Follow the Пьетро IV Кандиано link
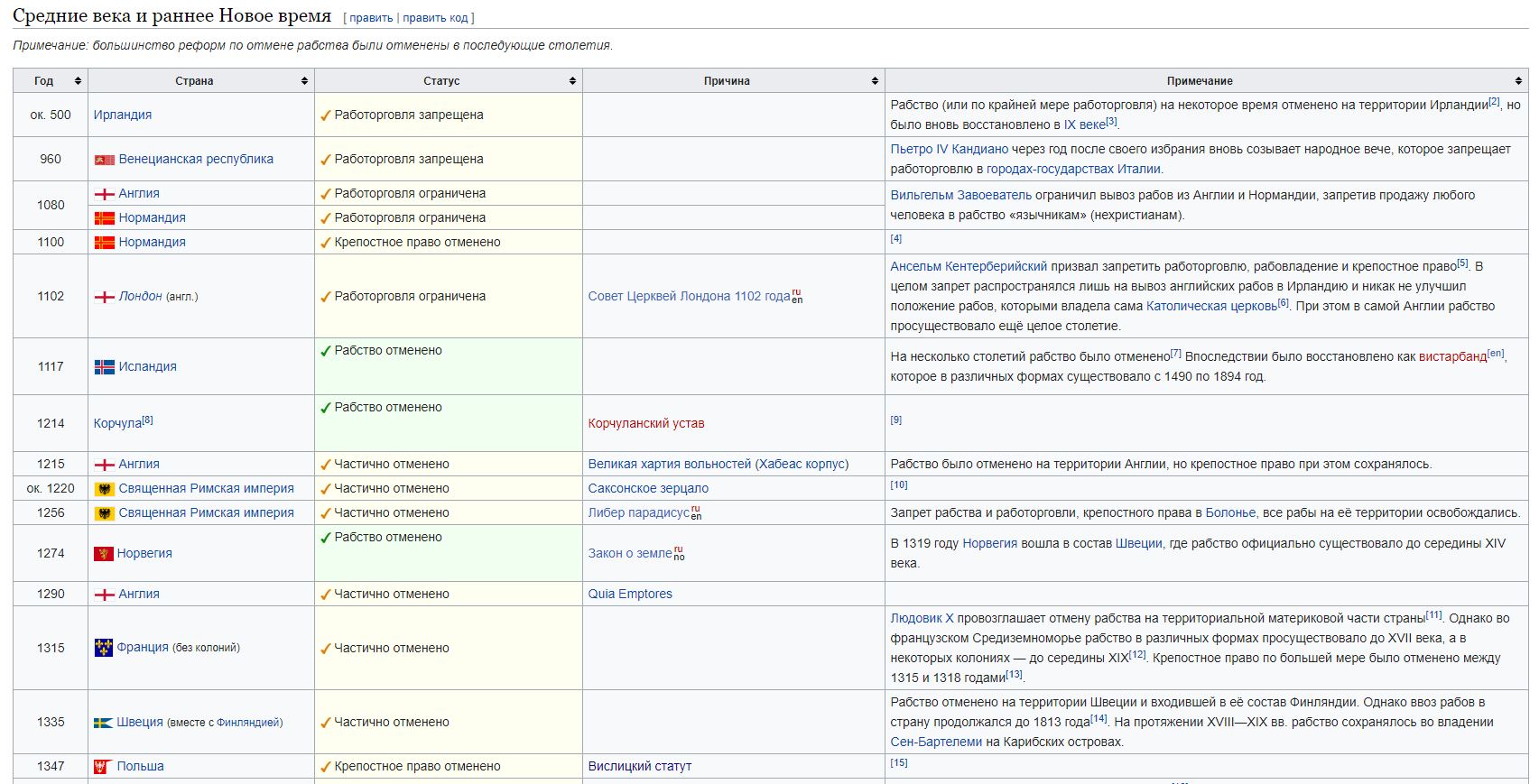This screenshot has height=784, width=1539. click(950, 150)
